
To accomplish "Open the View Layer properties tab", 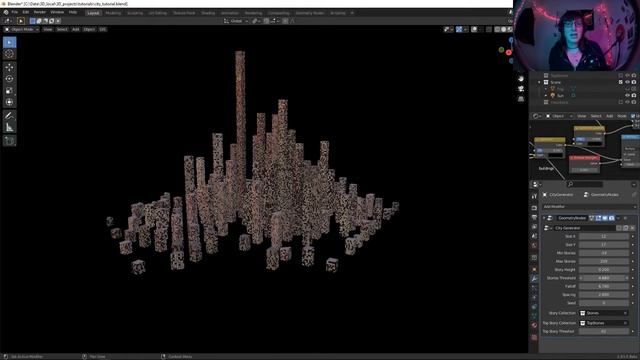I will [x=534, y=227].
